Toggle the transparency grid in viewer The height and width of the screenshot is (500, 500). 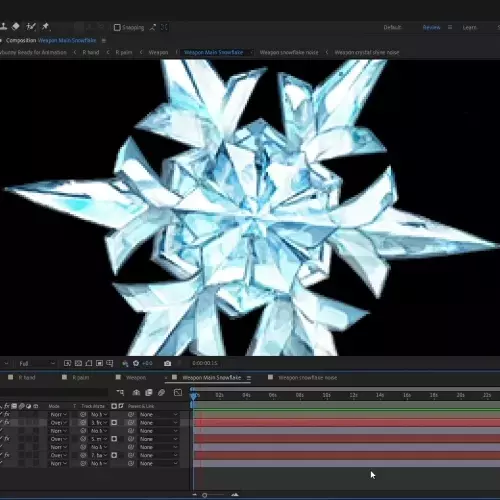78,363
